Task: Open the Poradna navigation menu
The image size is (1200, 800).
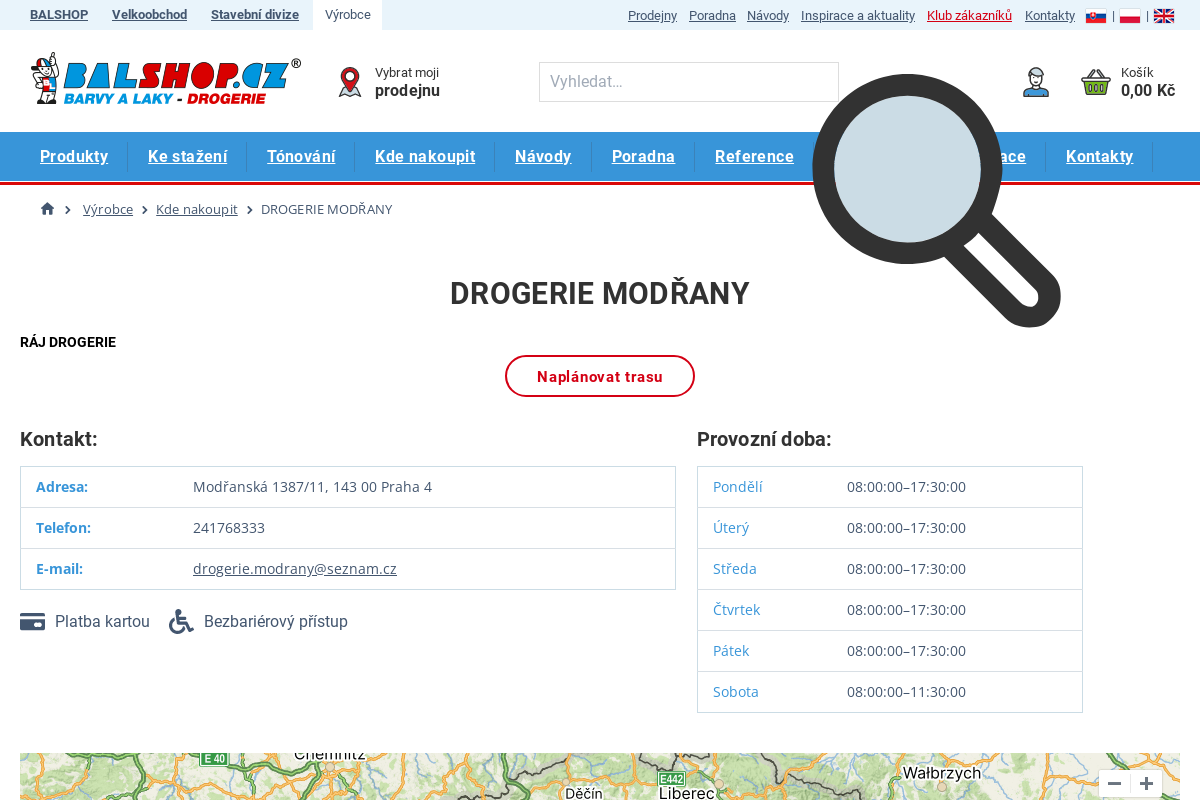Action: tap(643, 156)
